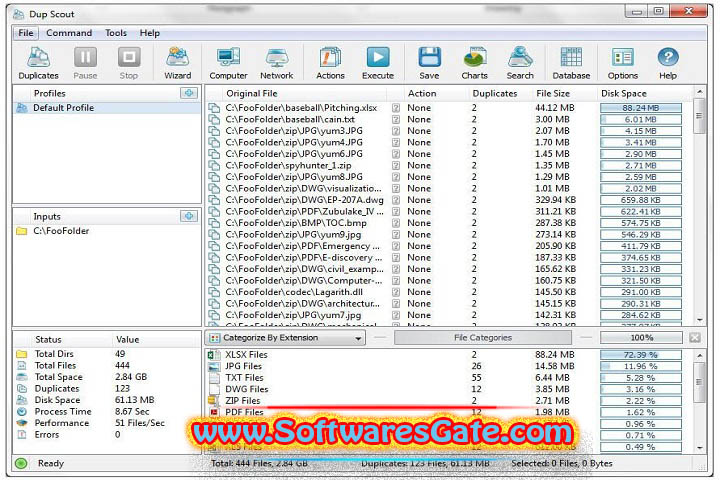Click the duplicate file icon for spyhunter_1.zip
The height and width of the screenshot is (480, 720).
tap(214, 165)
